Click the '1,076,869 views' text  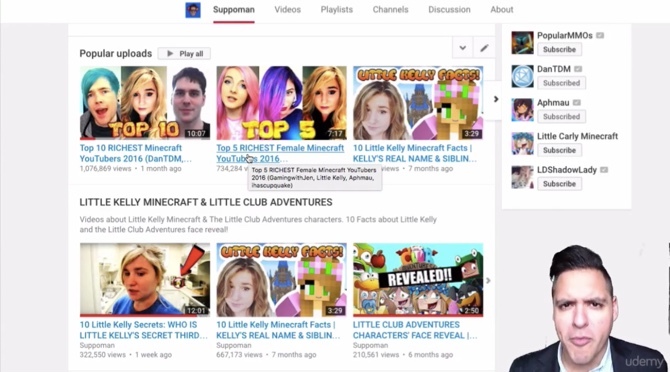click(105, 169)
